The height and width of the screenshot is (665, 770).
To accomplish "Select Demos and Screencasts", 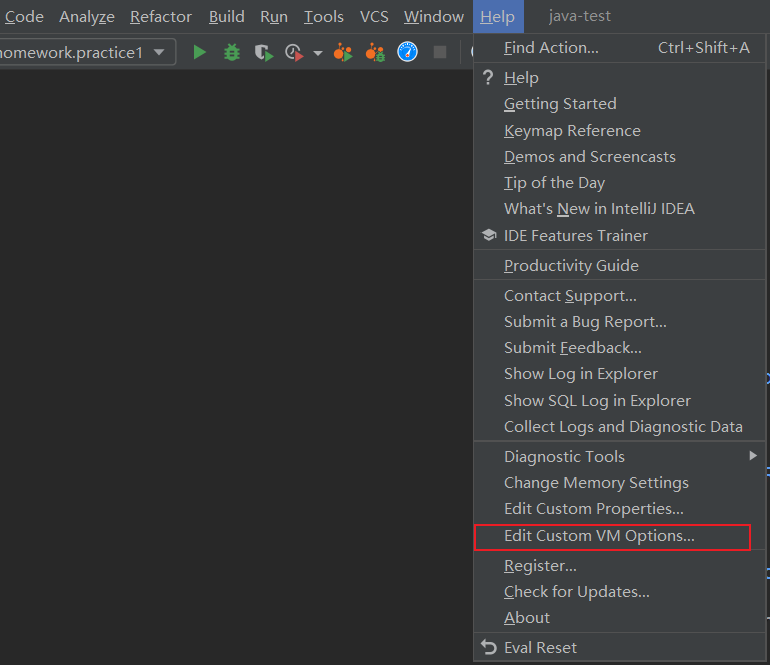I will pyautogui.click(x=619, y=157).
